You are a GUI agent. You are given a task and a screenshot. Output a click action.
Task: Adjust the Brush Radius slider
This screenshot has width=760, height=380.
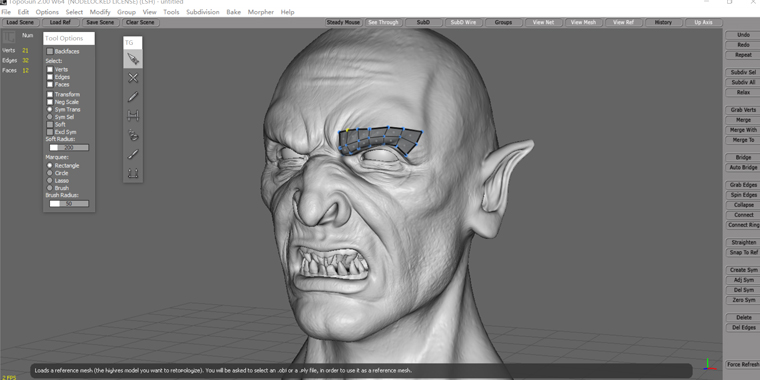click(69, 204)
